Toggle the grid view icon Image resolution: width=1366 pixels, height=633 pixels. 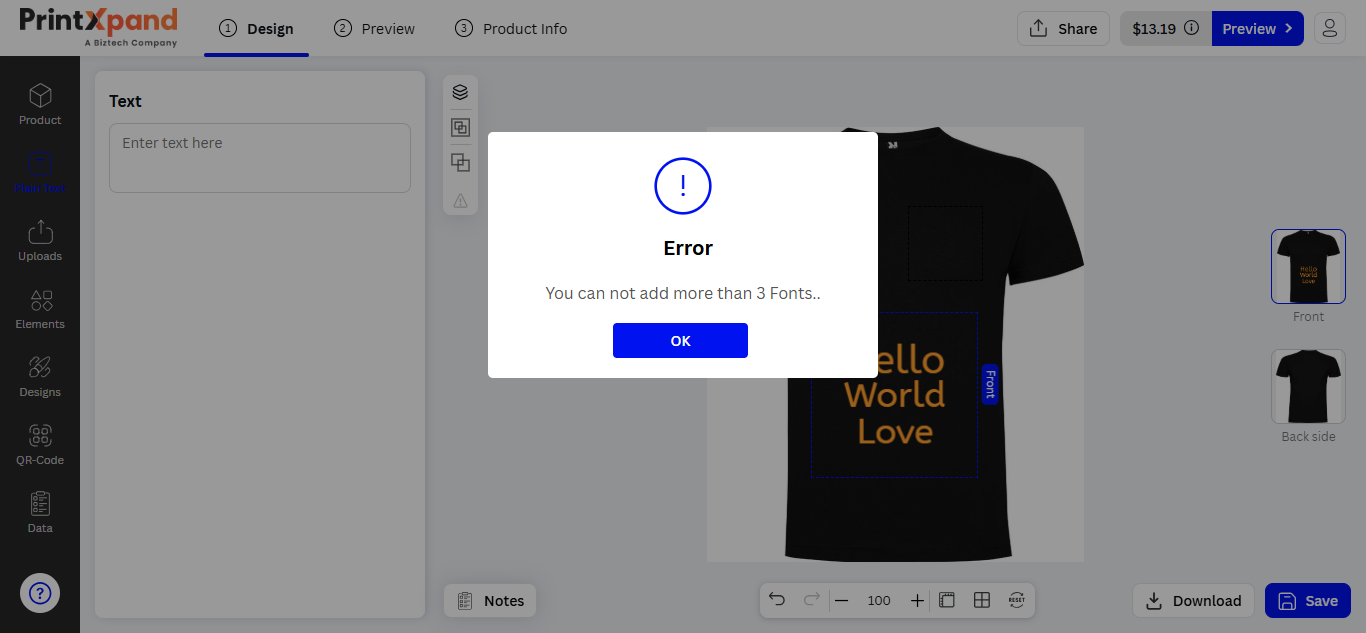point(982,600)
